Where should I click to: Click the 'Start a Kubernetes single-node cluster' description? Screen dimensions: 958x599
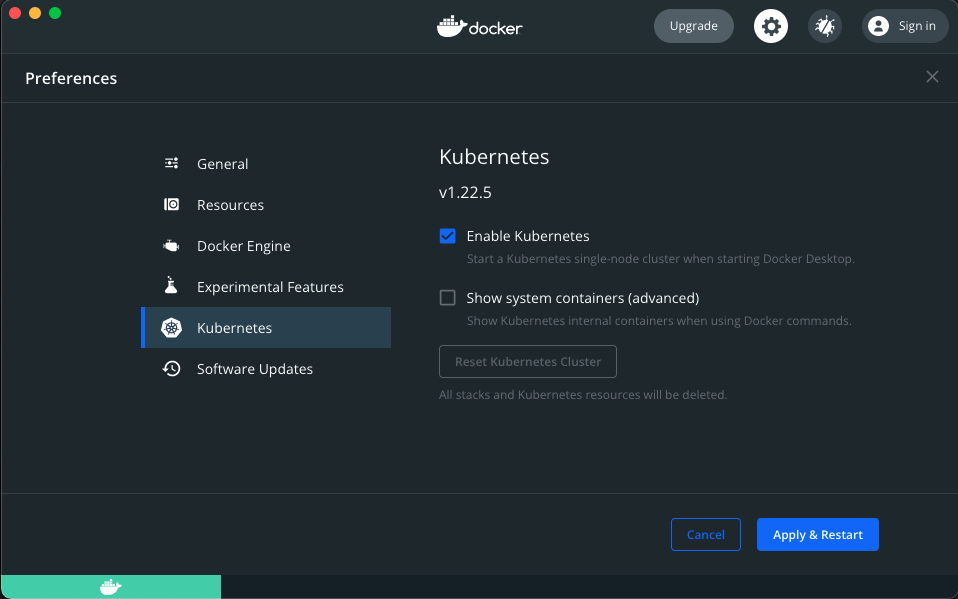coord(660,259)
